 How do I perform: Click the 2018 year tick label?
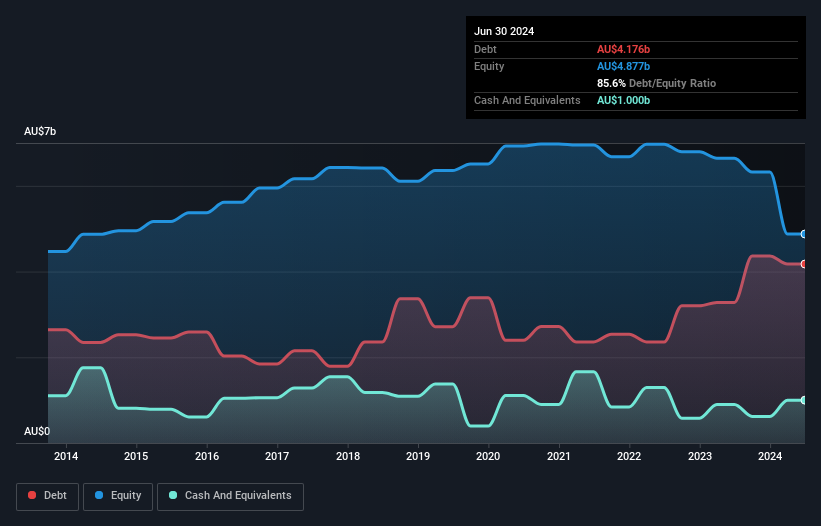tap(348, 457)
